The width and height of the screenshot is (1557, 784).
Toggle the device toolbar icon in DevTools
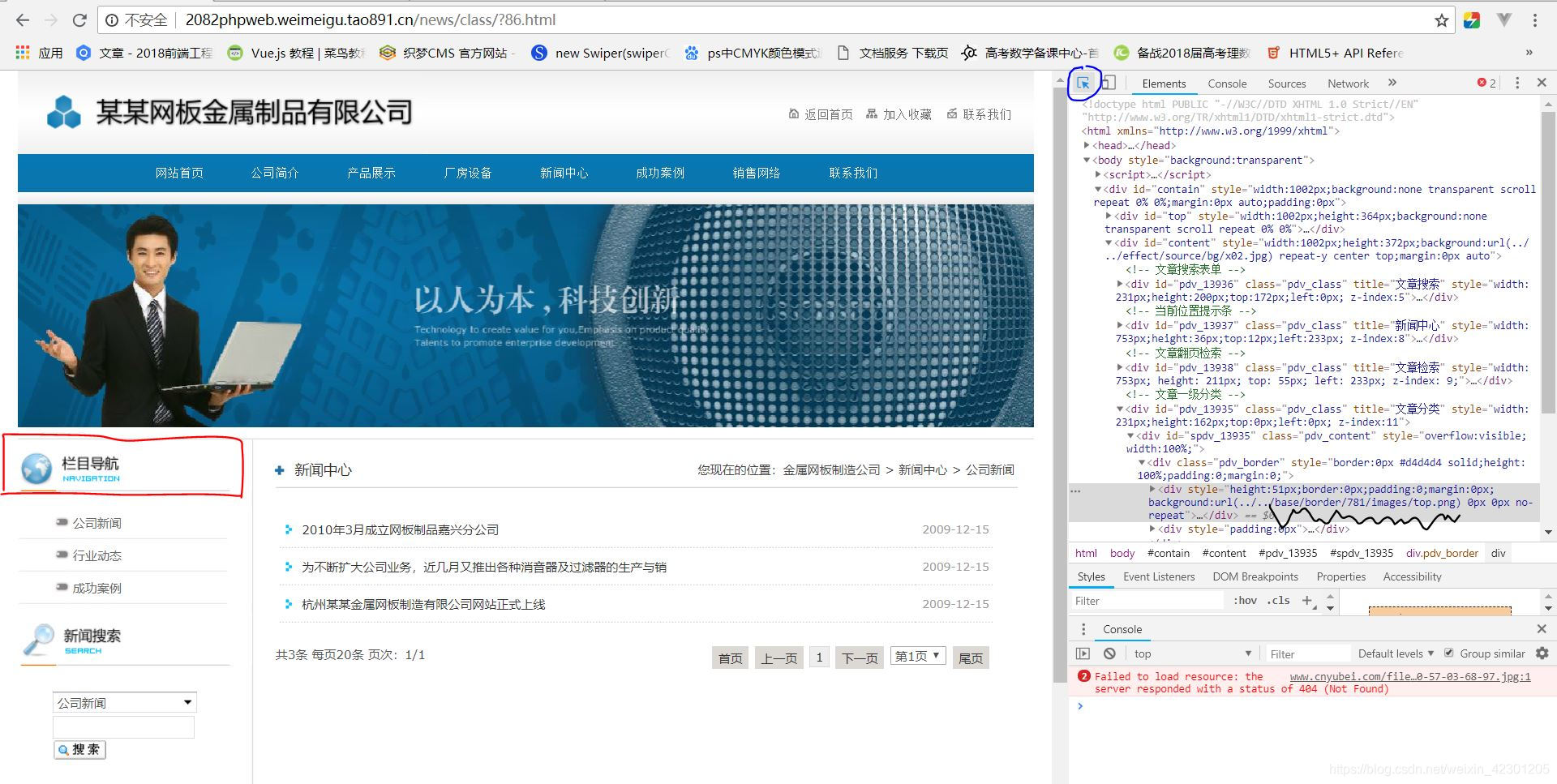pyautogui.click(x=1109, y=83)
